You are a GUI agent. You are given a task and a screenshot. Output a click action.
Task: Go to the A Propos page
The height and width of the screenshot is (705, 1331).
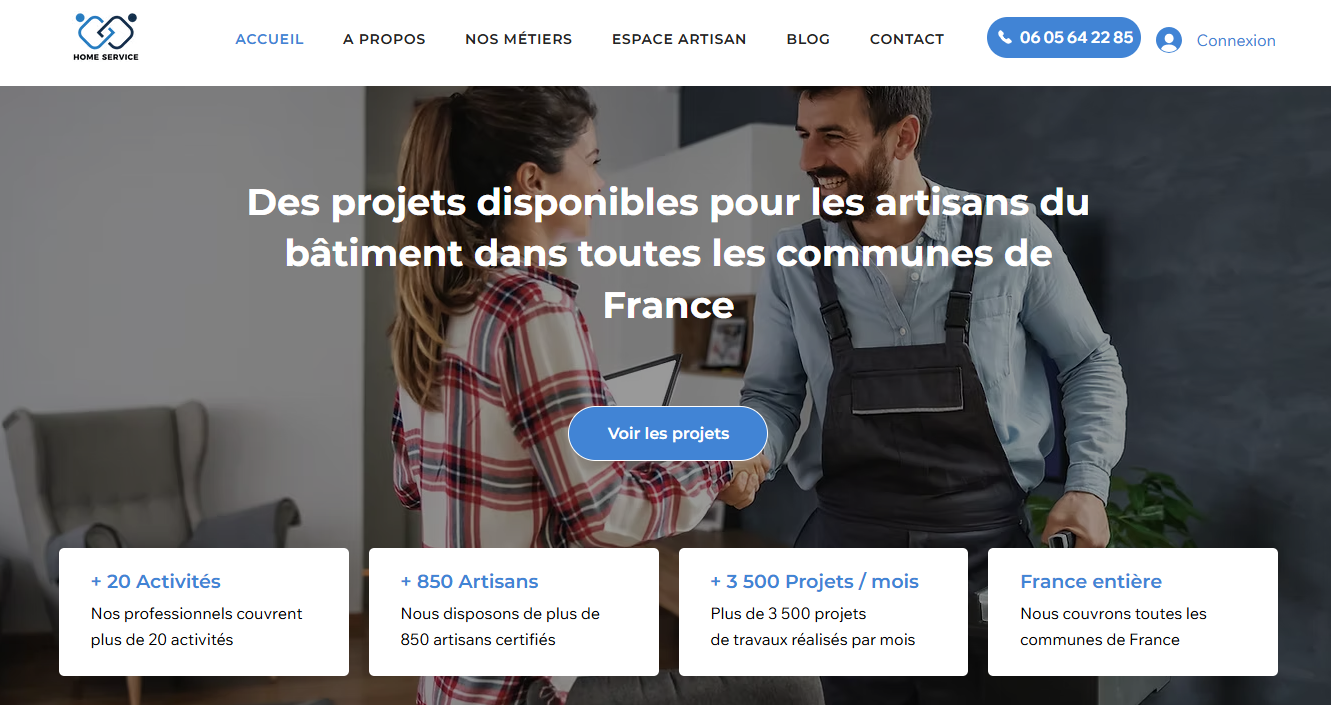(384, 39)
